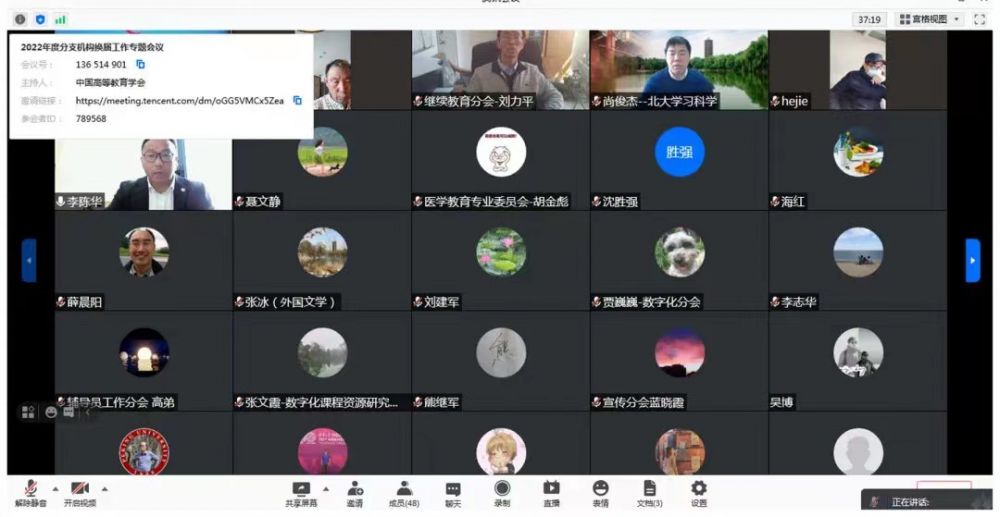Turn on the camera (开启视频)
The width and height of the screenshot is (1000, 517).
[x=80, y=490]
